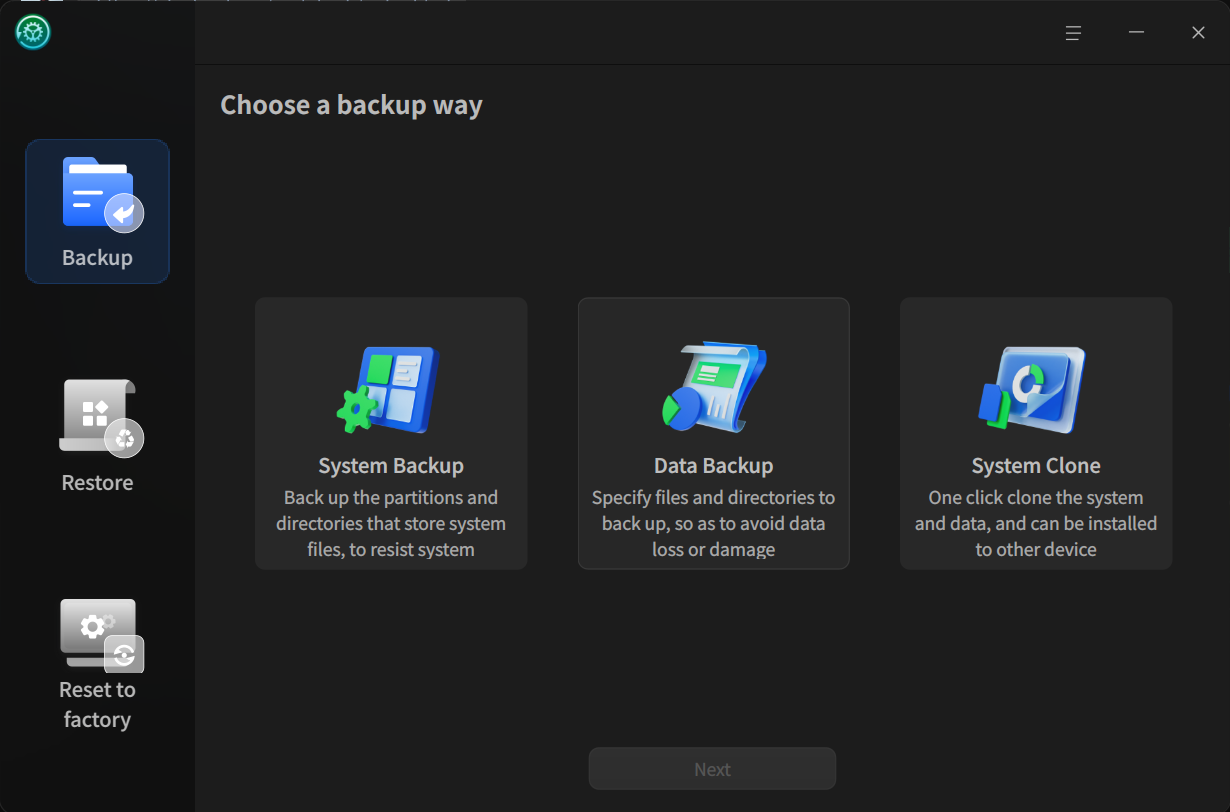Open the hamburger main menu
The width and height of the screenshot is (1230, 812).
1073,33
